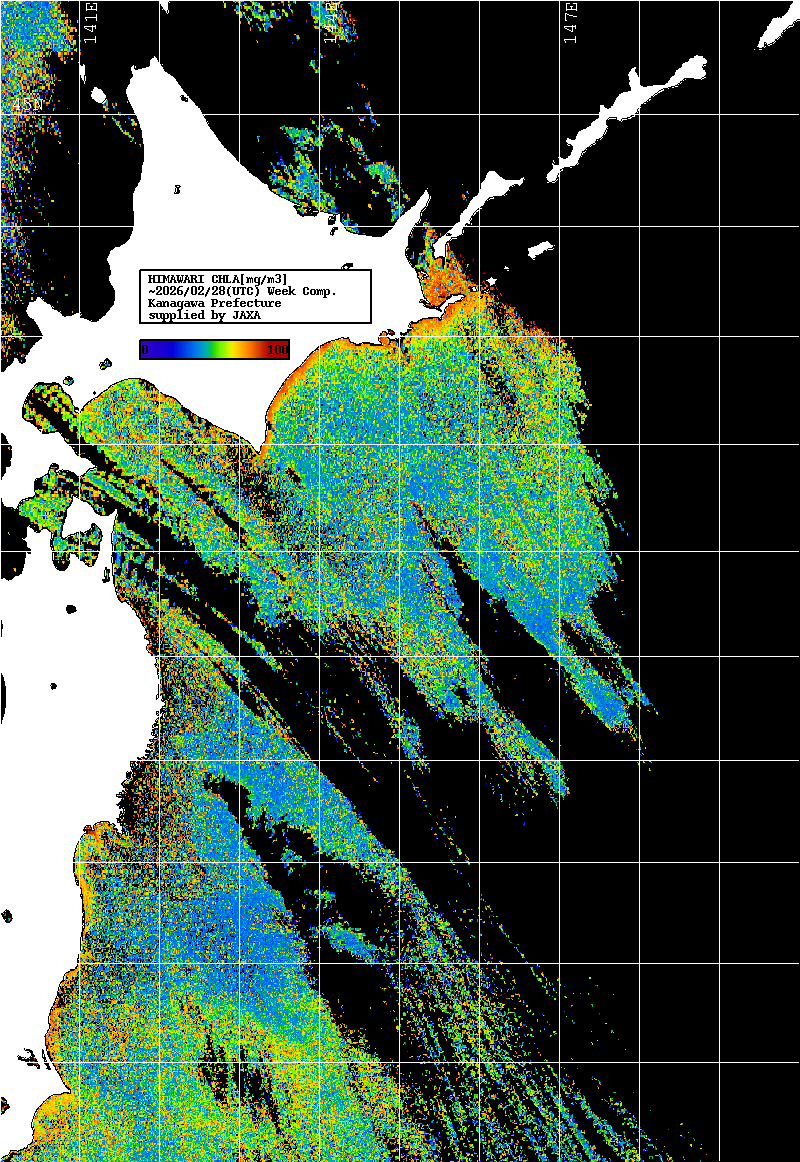
Task: Select the HIMAWARI CHLA[mg/m3] title text
Action: [218, 278]
